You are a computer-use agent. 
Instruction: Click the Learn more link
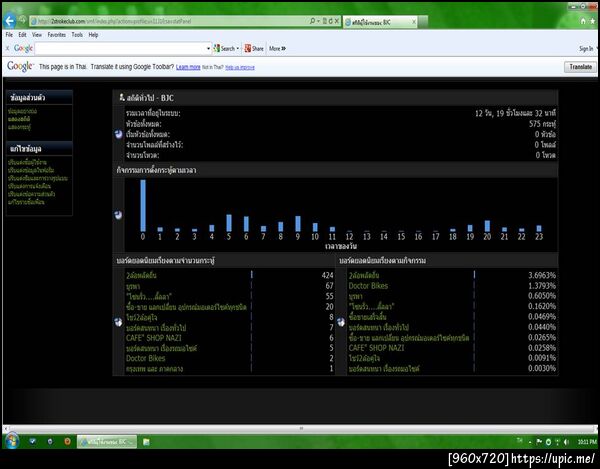(188, 67)
